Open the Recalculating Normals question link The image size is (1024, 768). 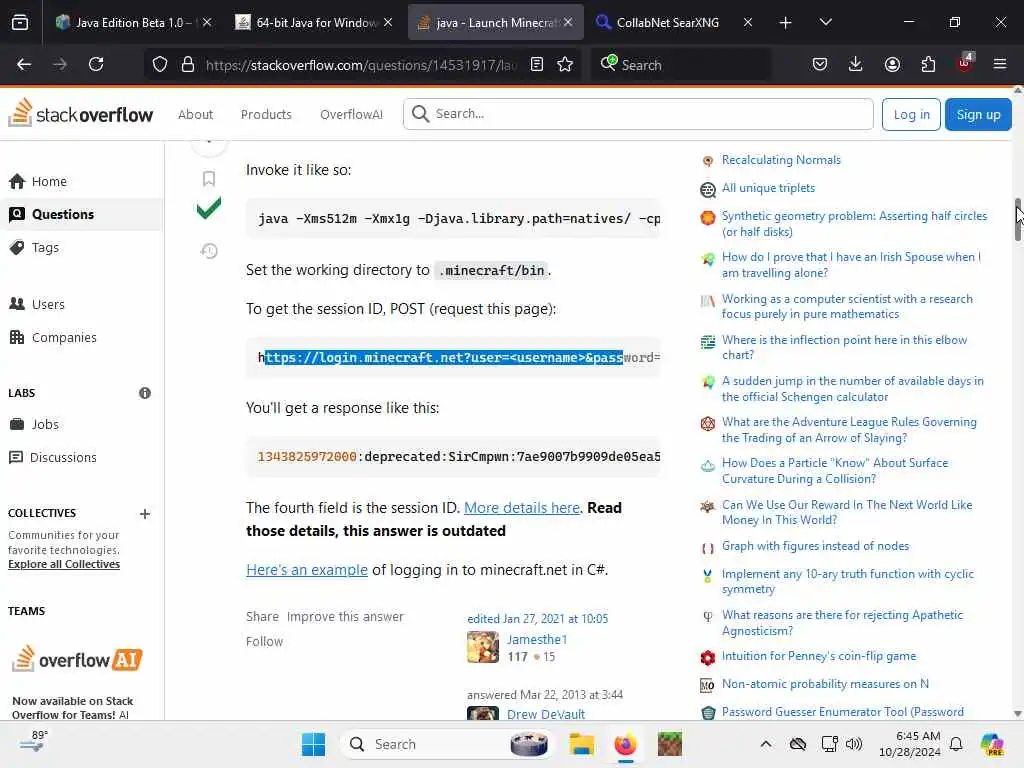(781, 160)
